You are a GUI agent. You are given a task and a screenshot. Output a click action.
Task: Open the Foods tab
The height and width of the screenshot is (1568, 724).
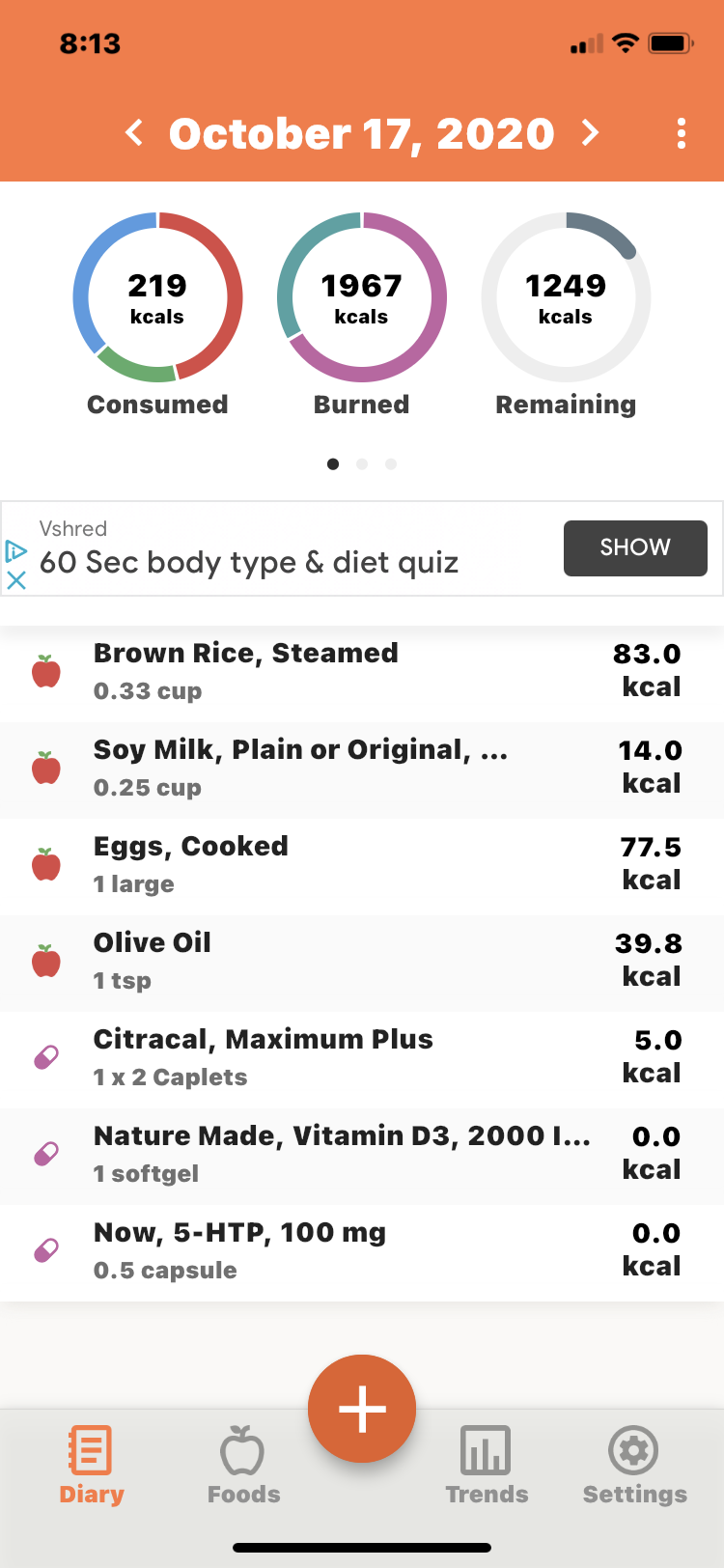coord(243,1465)
